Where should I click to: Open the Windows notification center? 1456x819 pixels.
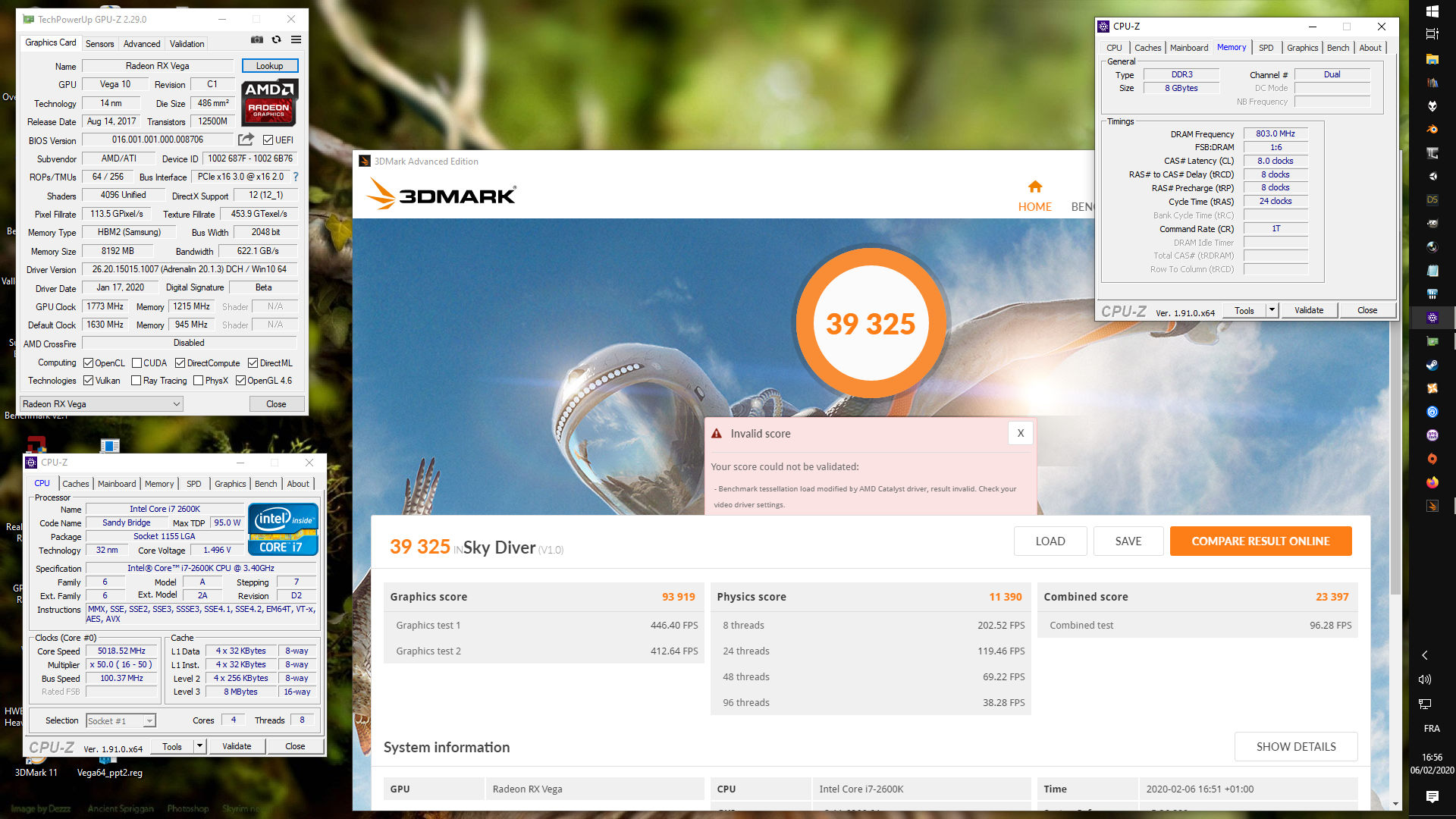[1432, 796]
